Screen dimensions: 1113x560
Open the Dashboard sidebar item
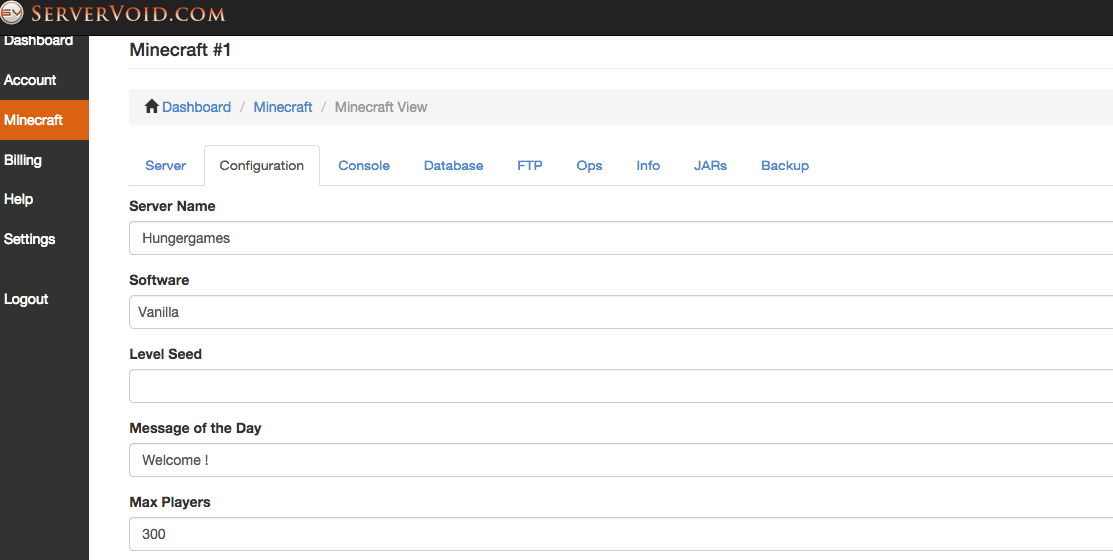(x=39, y=41)
